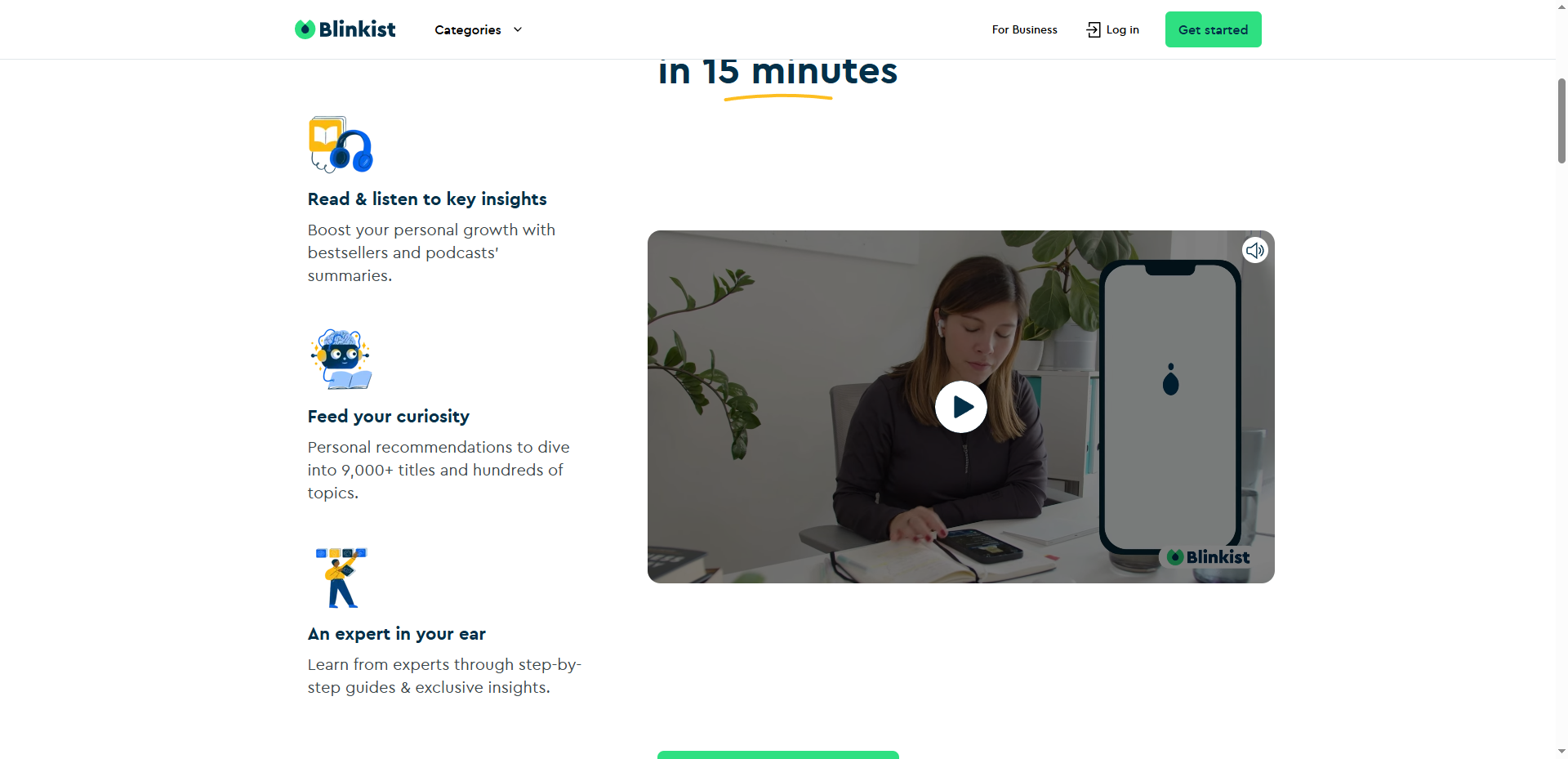Open the For Business page
This screenshot has width=1568, height=759.
[1024, 29]
